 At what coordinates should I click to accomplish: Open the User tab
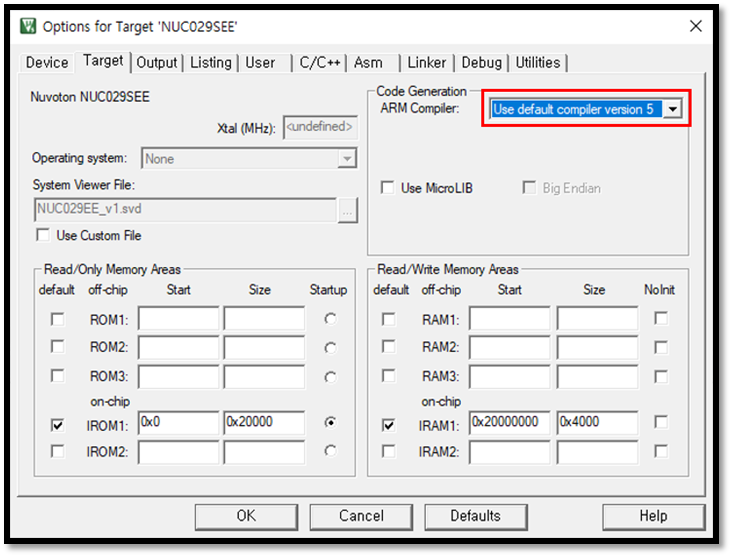(260, 63)
